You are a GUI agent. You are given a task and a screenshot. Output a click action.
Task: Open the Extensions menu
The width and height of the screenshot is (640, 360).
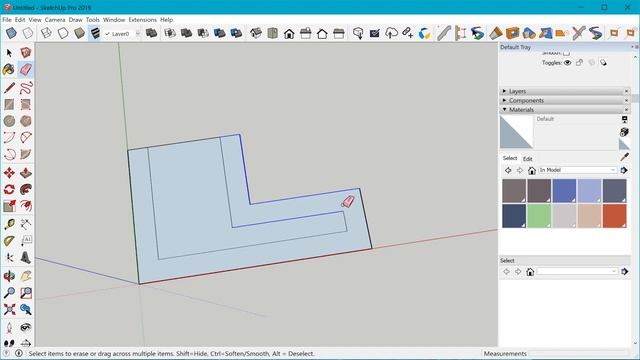tap(142, 20)
